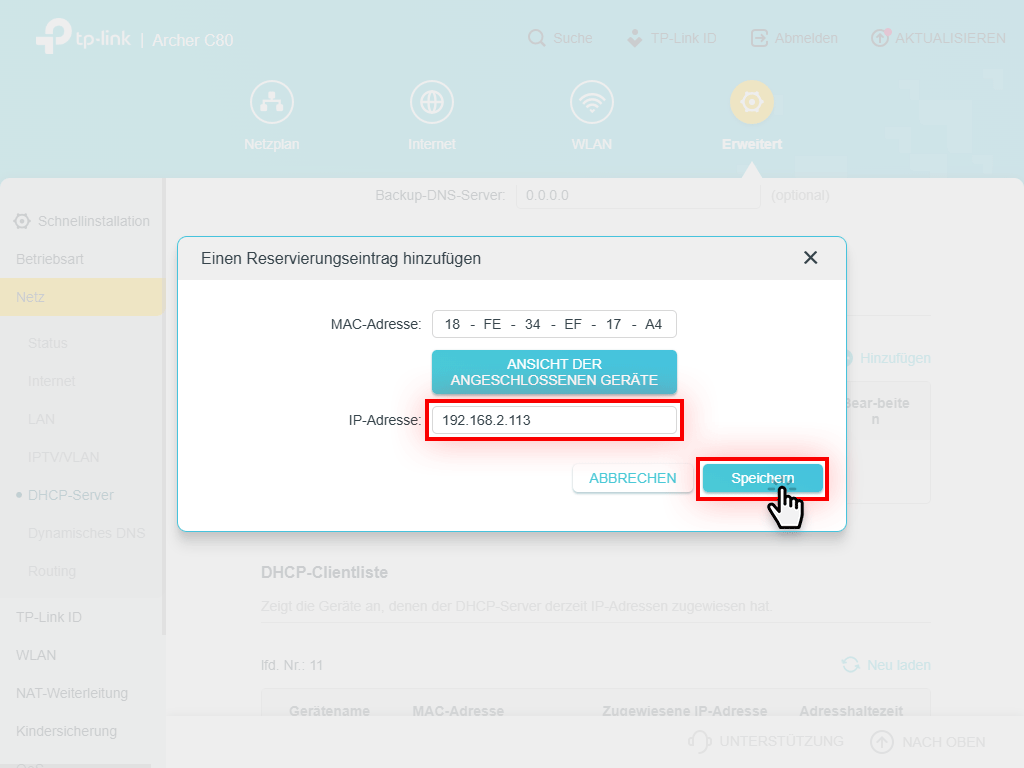
Task: Focus the IP-Adresse input field
Action: [554, 421]
